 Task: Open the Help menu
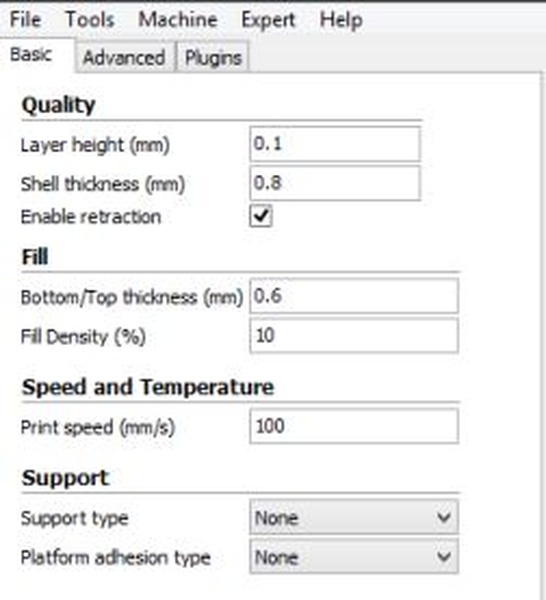341,20
